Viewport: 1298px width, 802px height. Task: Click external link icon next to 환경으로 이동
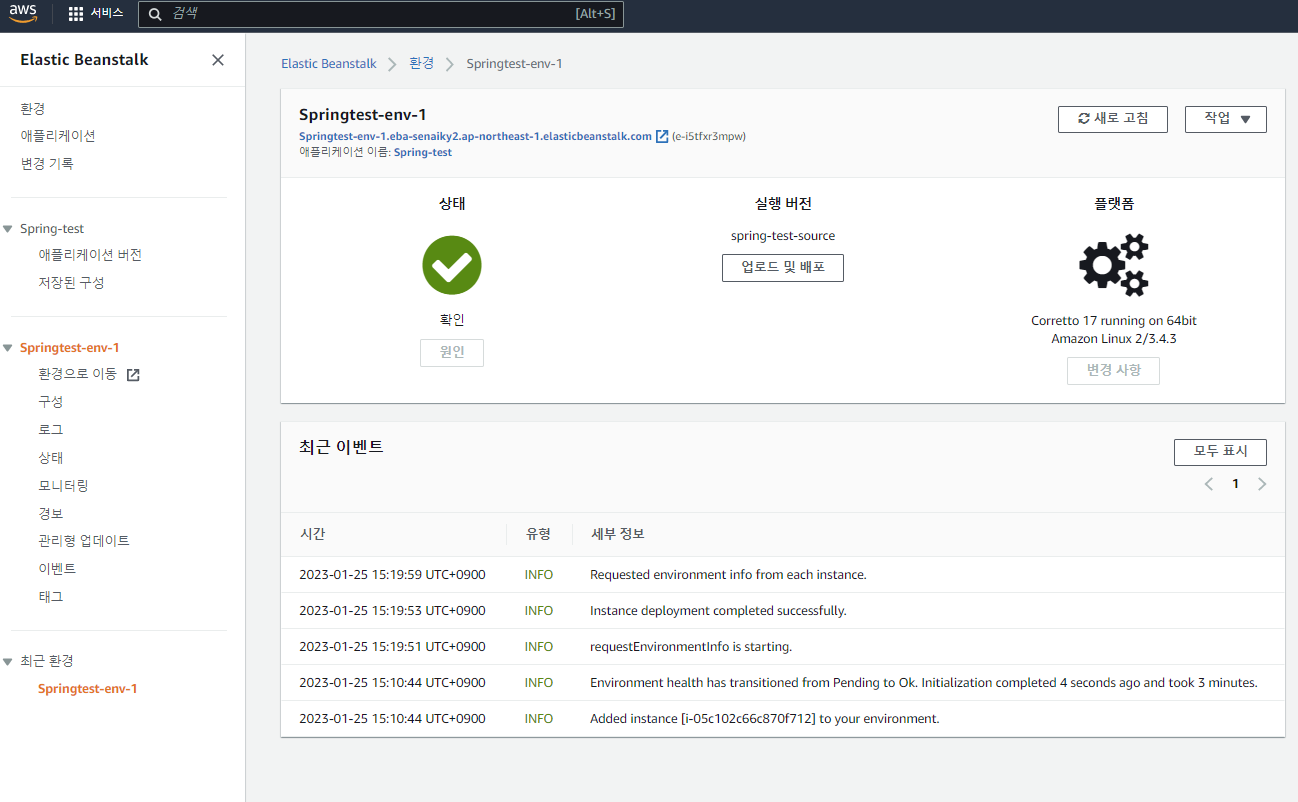coord(133,375)
